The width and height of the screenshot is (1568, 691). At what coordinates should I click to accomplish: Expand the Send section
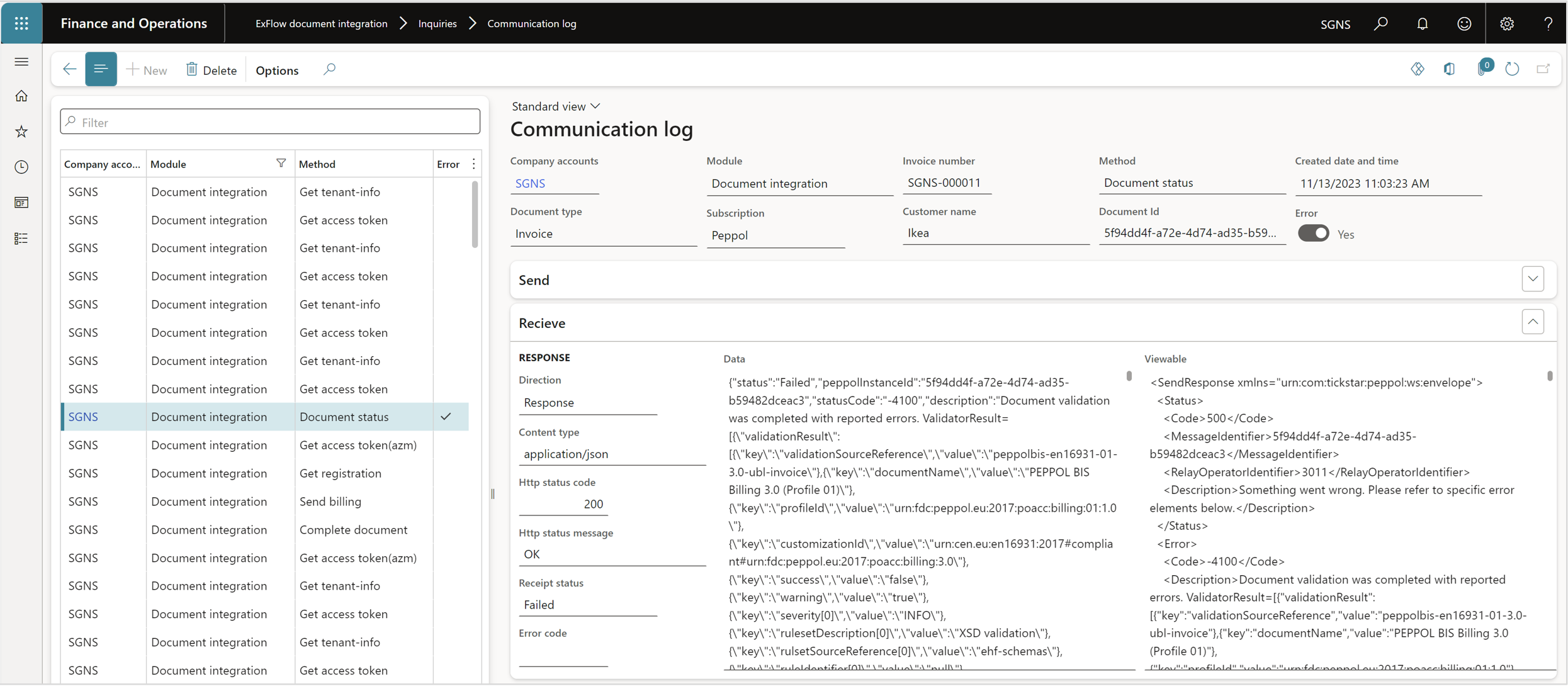click(x=1533, y=279)
